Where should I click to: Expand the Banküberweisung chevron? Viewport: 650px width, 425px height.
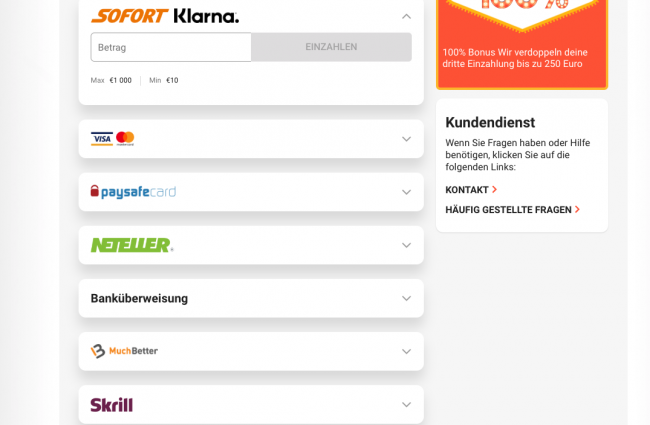click(406, 298)
